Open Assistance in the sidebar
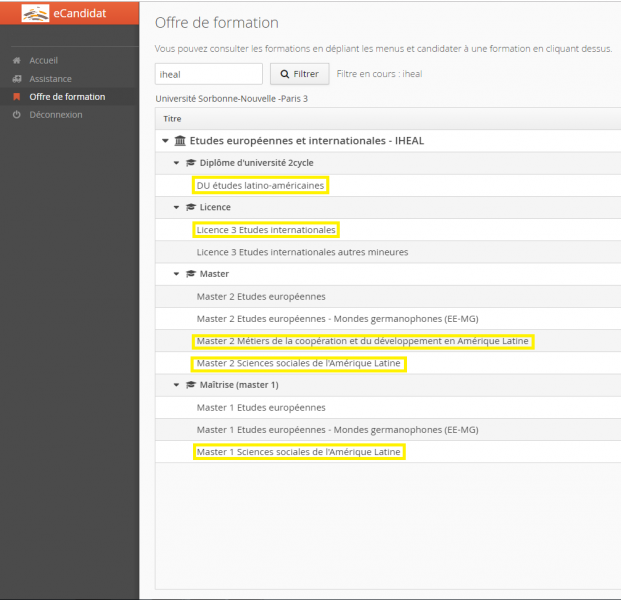Screen dimensions: 621x600 coord(50,79)
